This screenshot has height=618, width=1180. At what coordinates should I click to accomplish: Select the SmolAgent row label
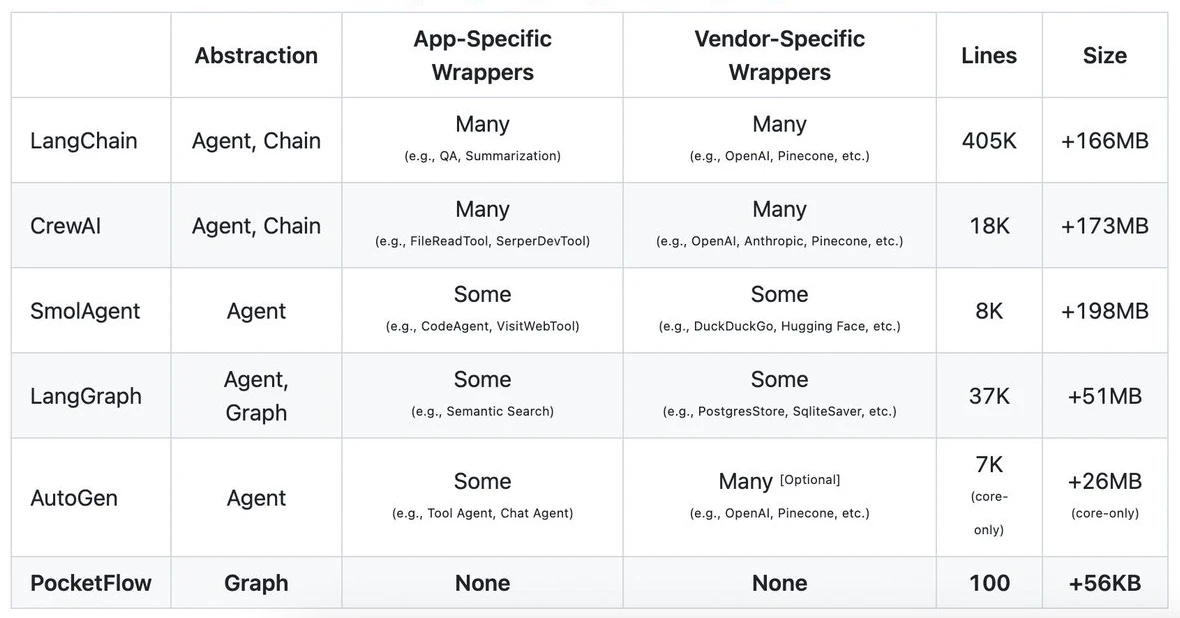[x=85, y=311]
